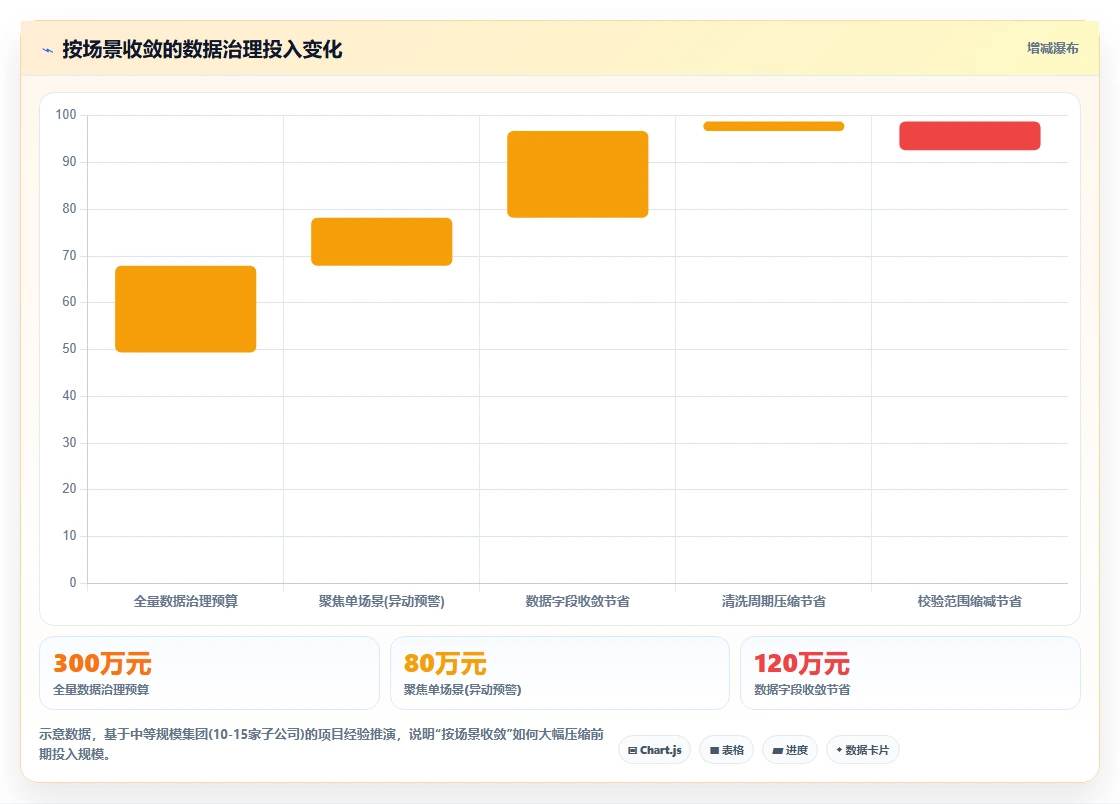Viewport: 1120px width, 804px height.
Task: Click the red bar for 校验范围缩减节省
Action: point(970,136)
